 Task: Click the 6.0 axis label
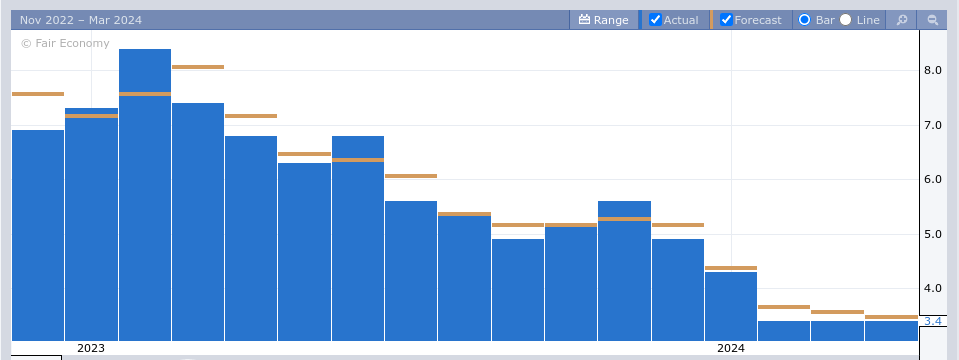[x=933, y=180]
